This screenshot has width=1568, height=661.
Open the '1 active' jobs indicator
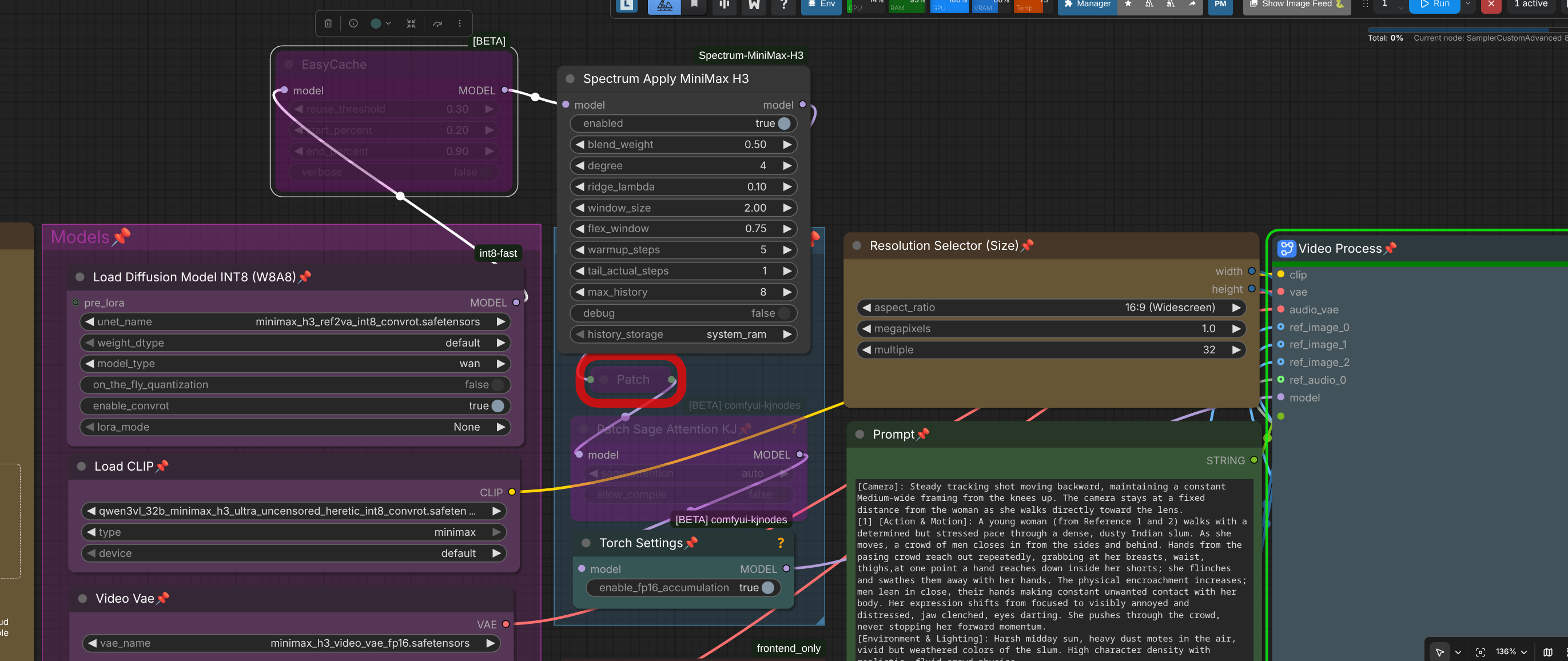(1531, 5)
